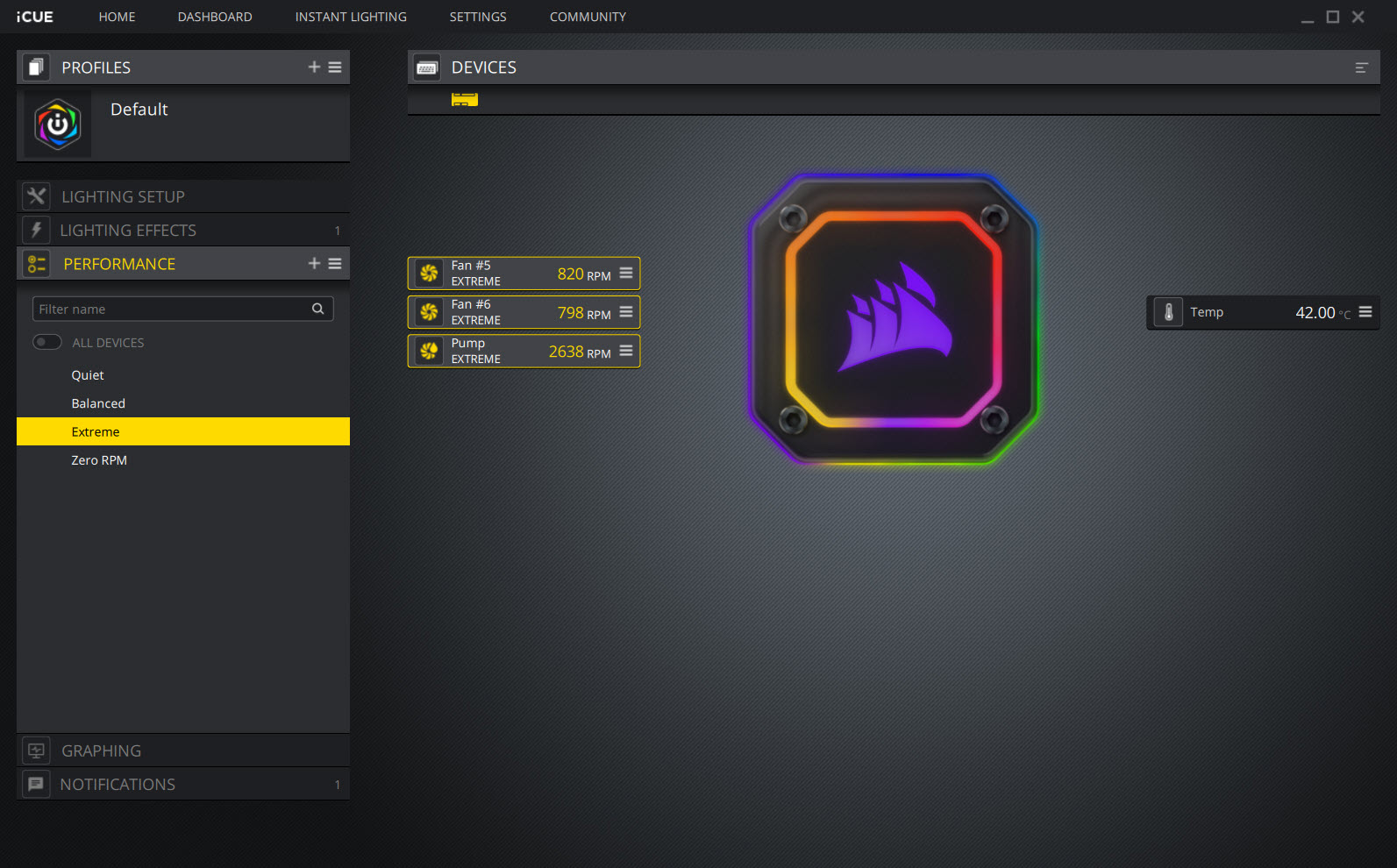
Task: Click the 798 RPM reading
Action: tap(584, 313)
